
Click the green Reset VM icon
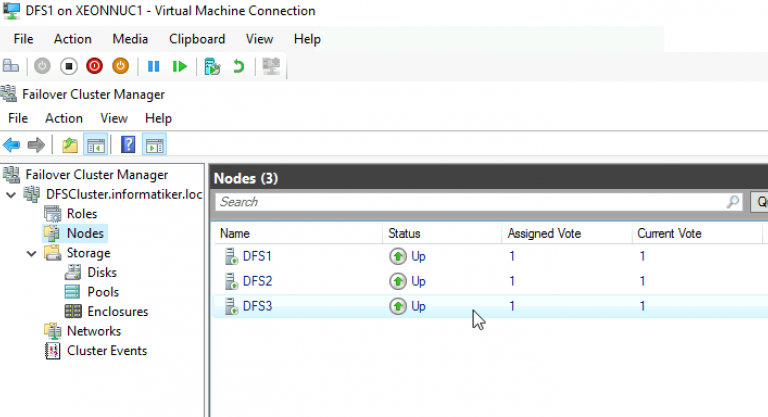pyautogui.click(x=179, y=66)
